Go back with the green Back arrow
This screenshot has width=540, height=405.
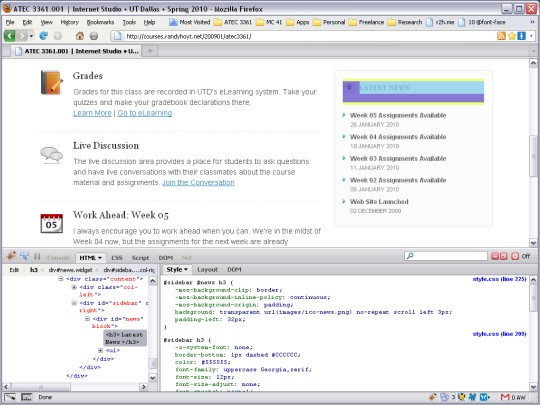(x=9, y=35)
